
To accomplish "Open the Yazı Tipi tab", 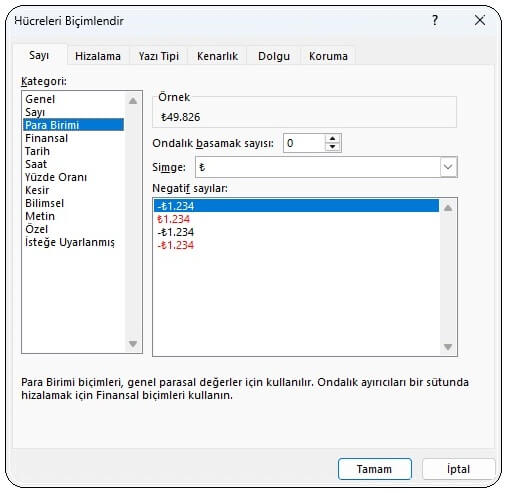I will 159,56.
